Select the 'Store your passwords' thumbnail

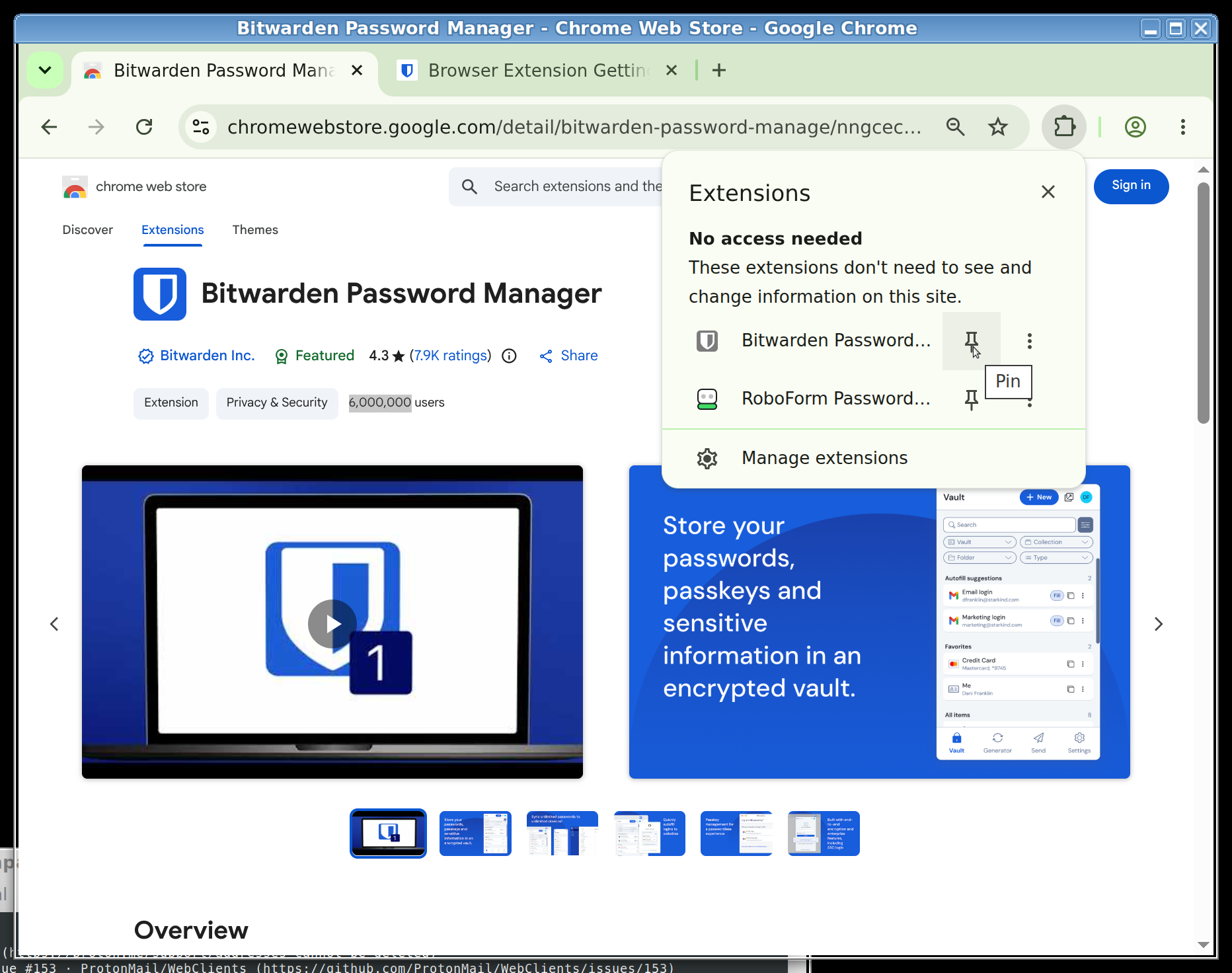(x=475, y=834)
